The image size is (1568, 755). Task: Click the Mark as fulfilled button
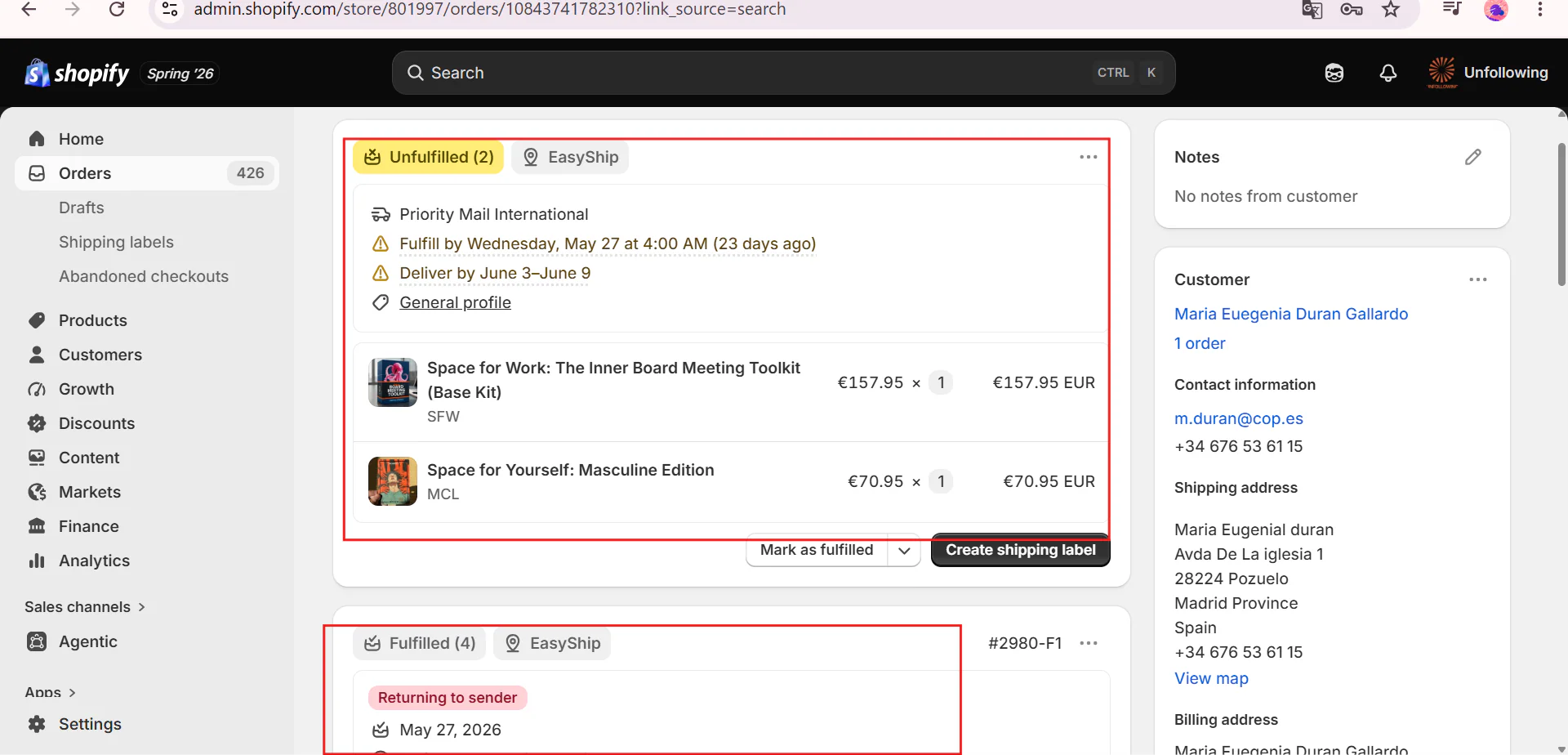click(x=817, y=550)
